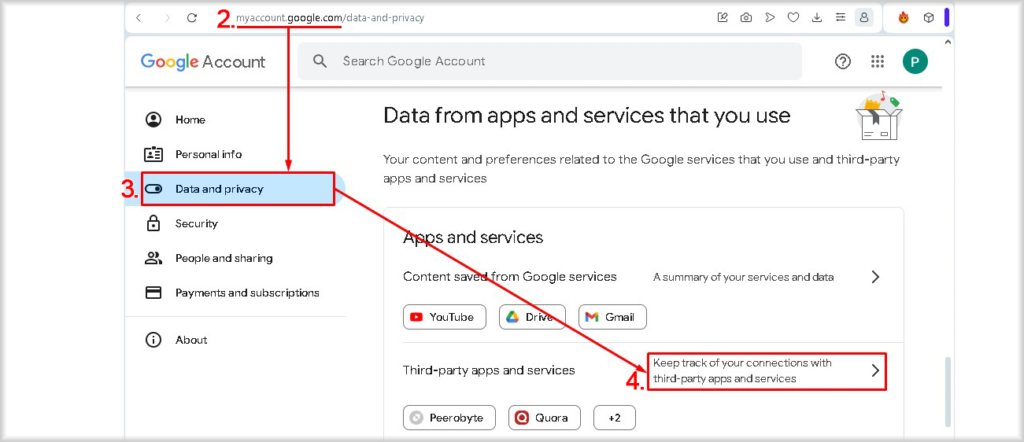Image resolution: width=1024 pixels, height=442 pixels.
Task: Open the easy setup sliders icon
Action: pyautogui.click(x=840, y=18)
